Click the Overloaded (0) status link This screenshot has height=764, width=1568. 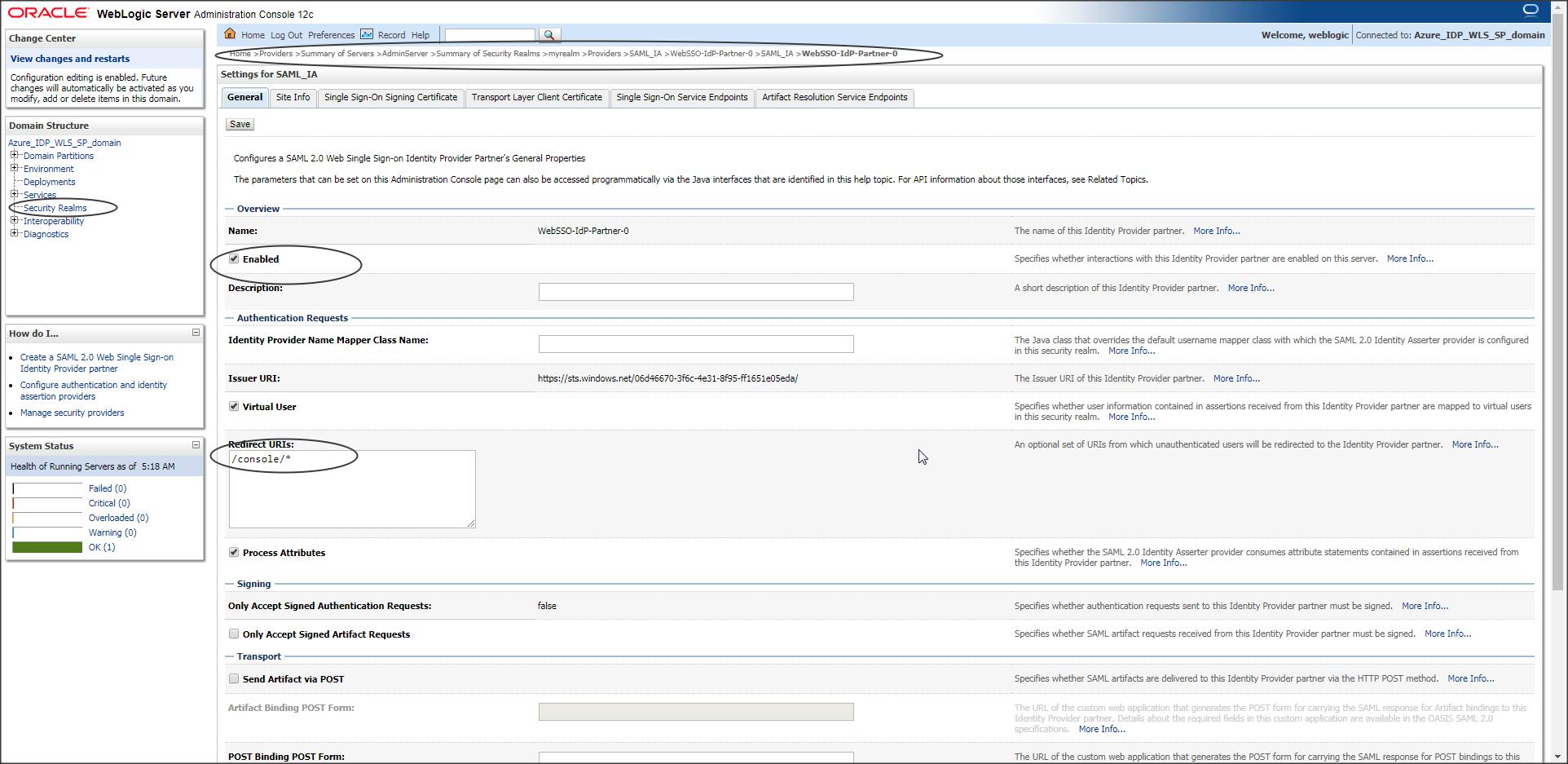[x=118, y=518]
